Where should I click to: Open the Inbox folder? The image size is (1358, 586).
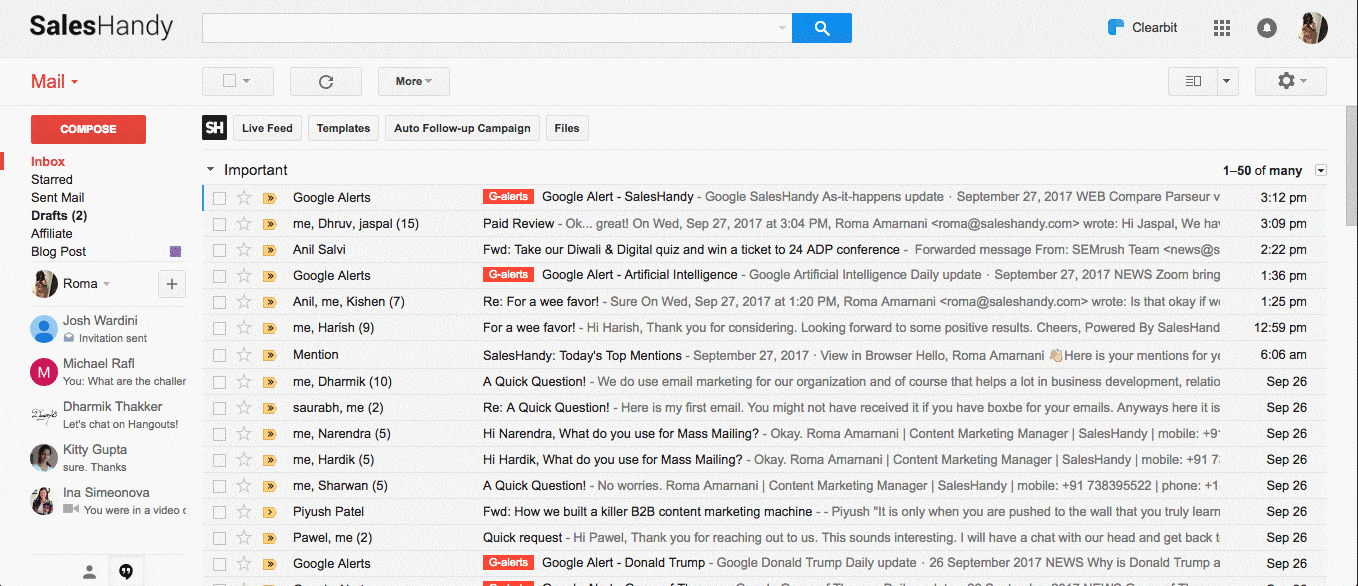point(48,162)
